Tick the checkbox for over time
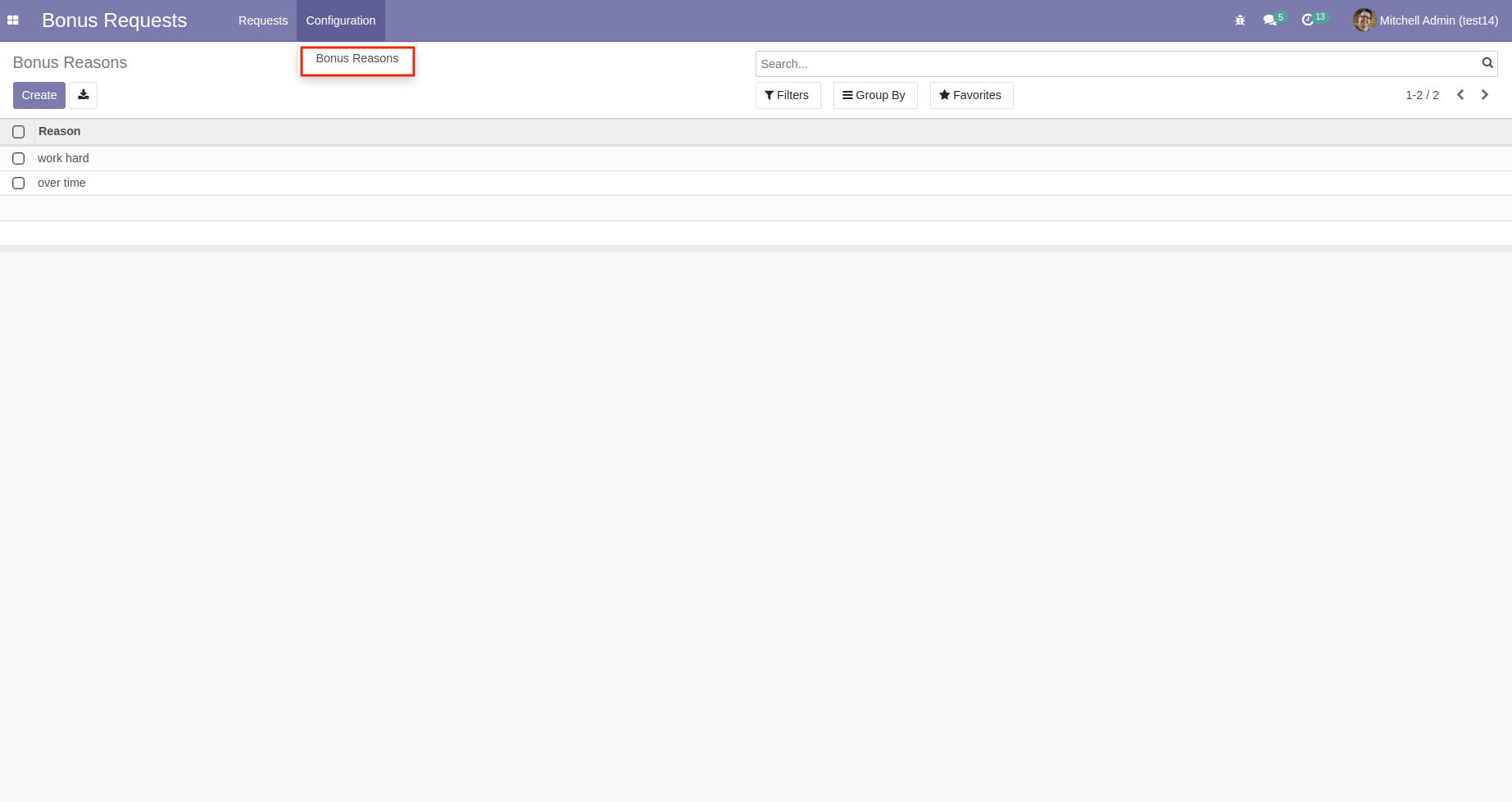This screenshot has width=1512, height=802. click(19, 184)
